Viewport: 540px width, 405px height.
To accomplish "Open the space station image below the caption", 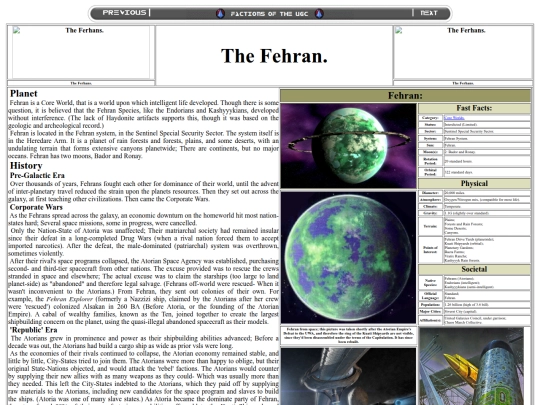I will (349, 376).
